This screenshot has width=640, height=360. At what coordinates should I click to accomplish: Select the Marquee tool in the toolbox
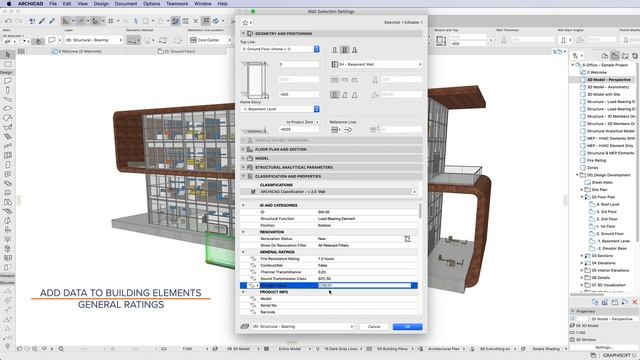(7, 64)
